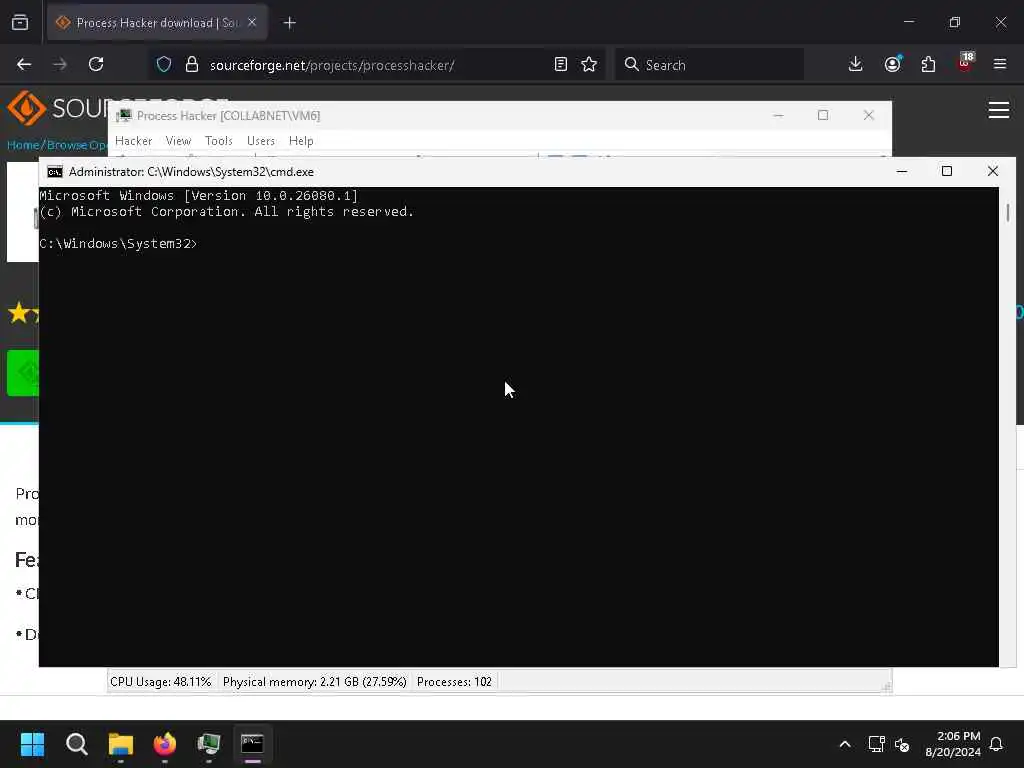Open Firefox application hamburger menu
This screenshot has width=1024, height=768.
1000,65
